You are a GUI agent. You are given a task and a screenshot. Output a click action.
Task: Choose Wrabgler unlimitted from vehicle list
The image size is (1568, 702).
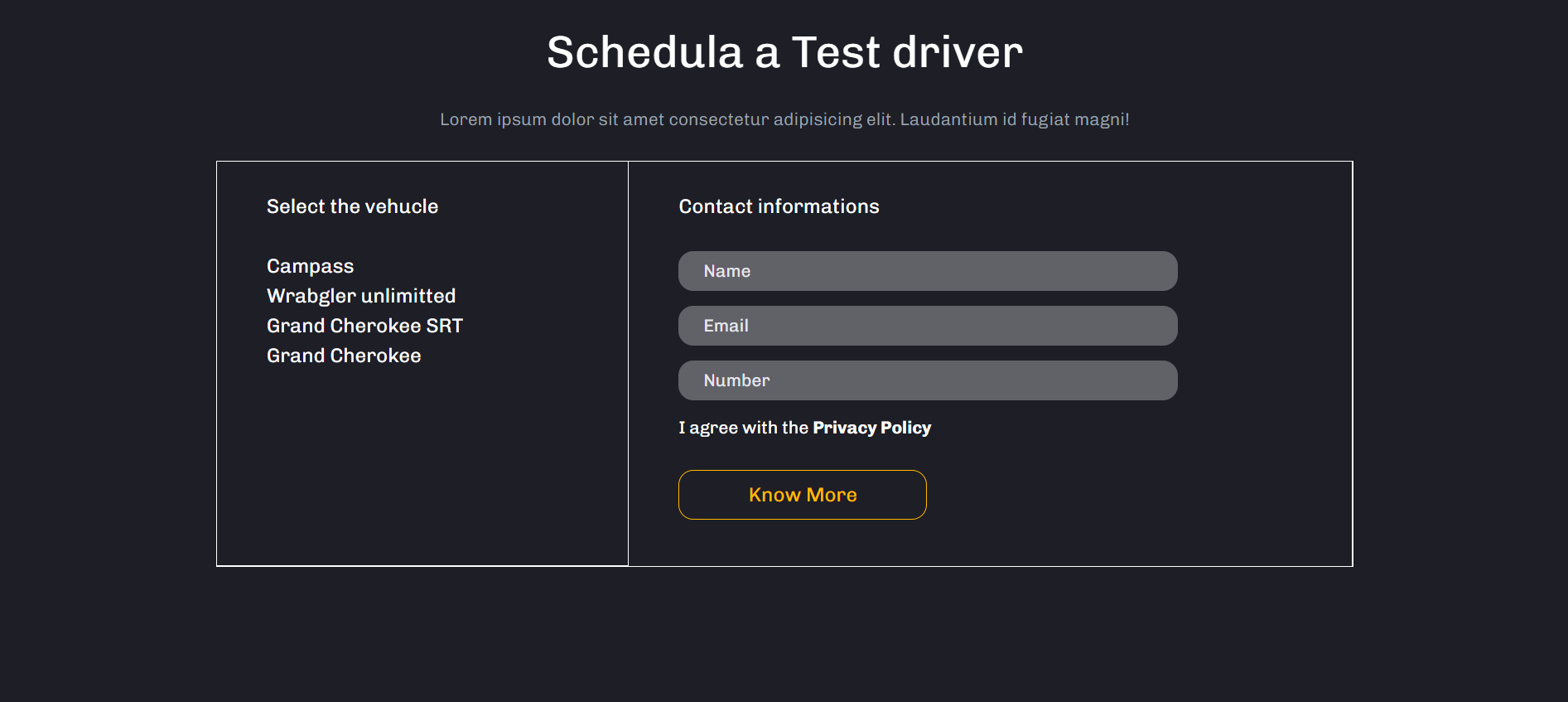(x=360, y=296)
